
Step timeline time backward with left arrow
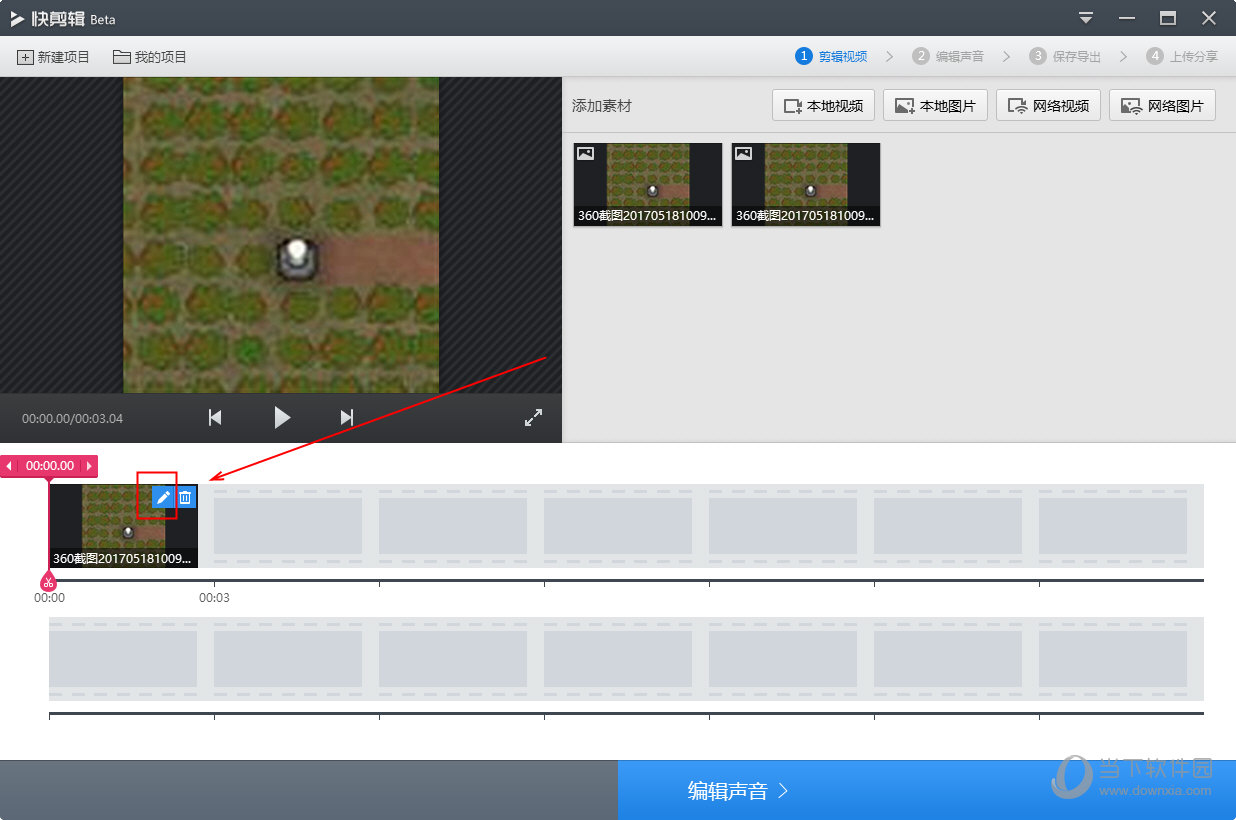click(x=9, y=466)
